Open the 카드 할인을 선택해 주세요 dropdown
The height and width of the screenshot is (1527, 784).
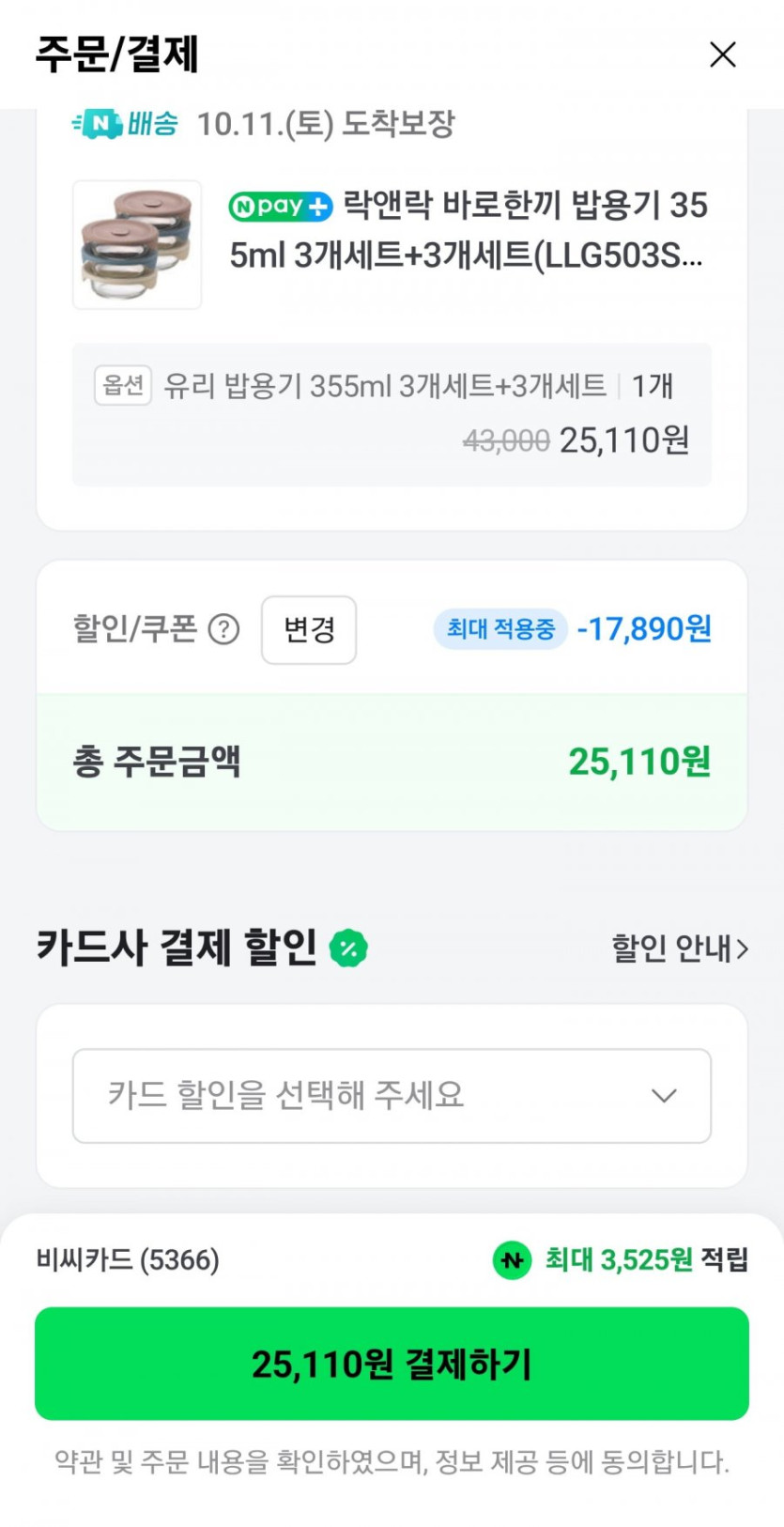pyautogui.click(x=391, y=1096)
